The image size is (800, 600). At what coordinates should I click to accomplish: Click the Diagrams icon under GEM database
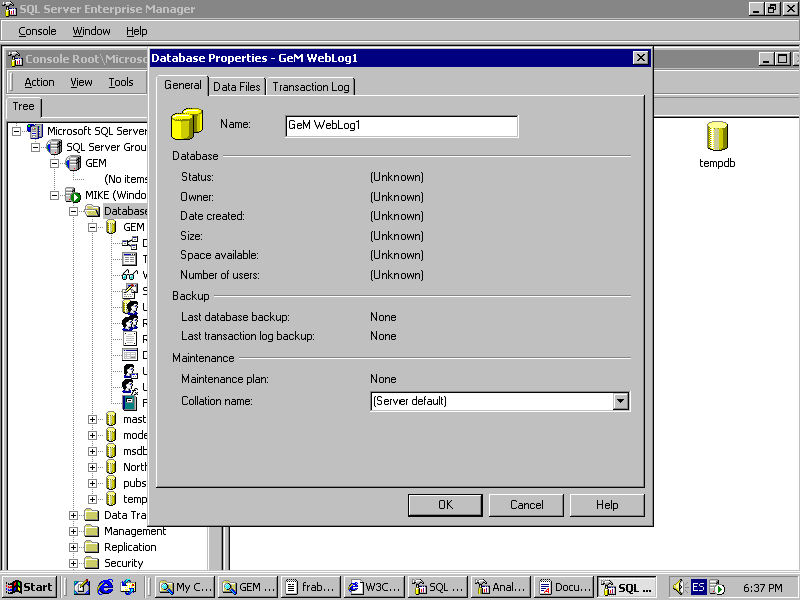[130, 243]
